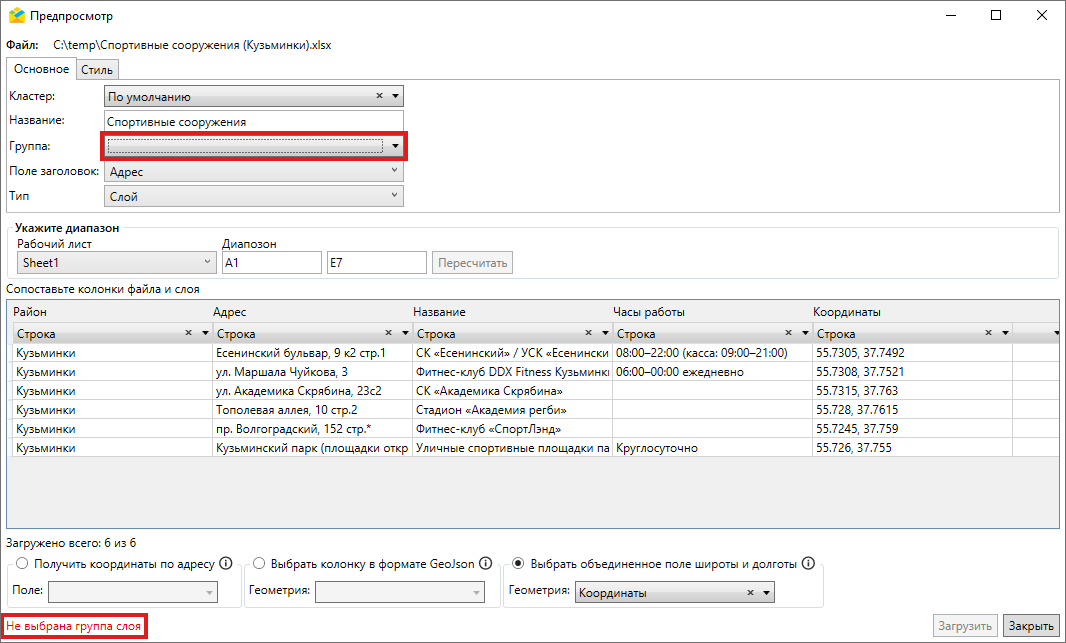Open the Группа dropdown list
This screenshot has height=643, width=1066.
[396, 146]
